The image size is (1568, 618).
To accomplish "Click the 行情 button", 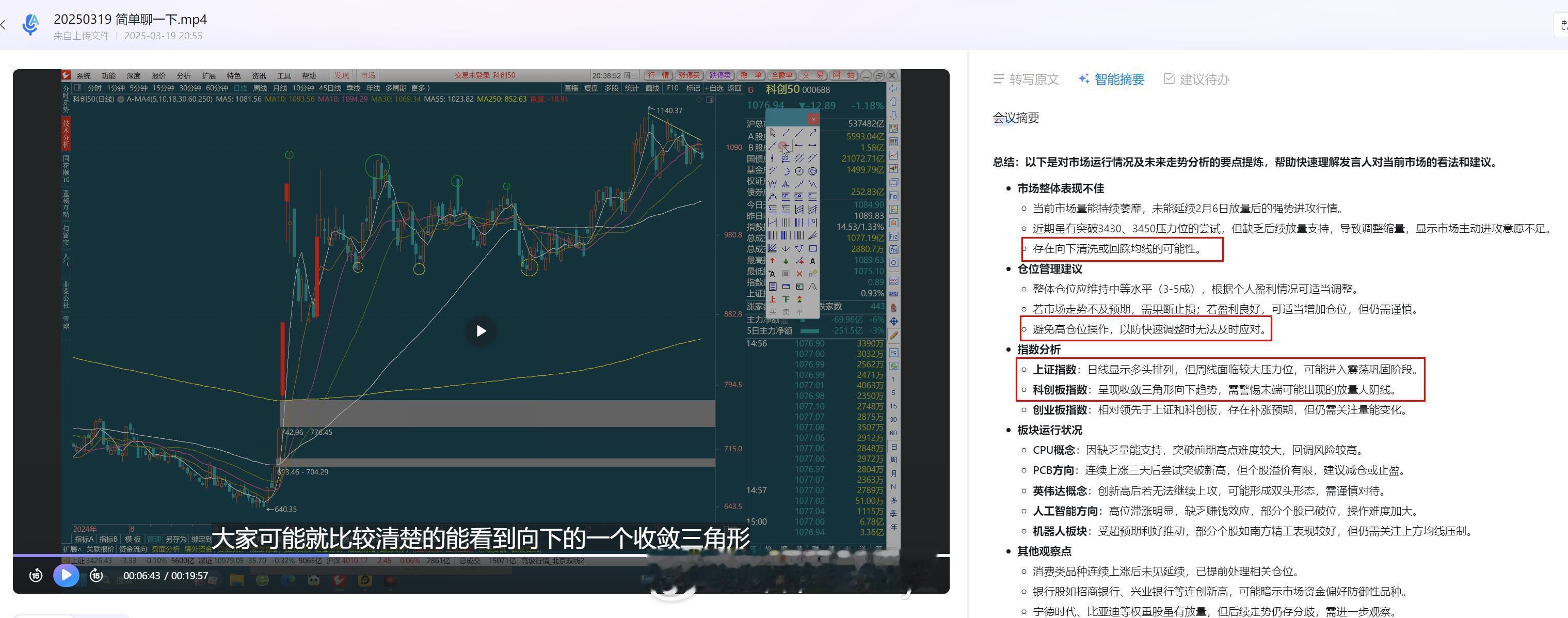I will (x=659, y=75).
